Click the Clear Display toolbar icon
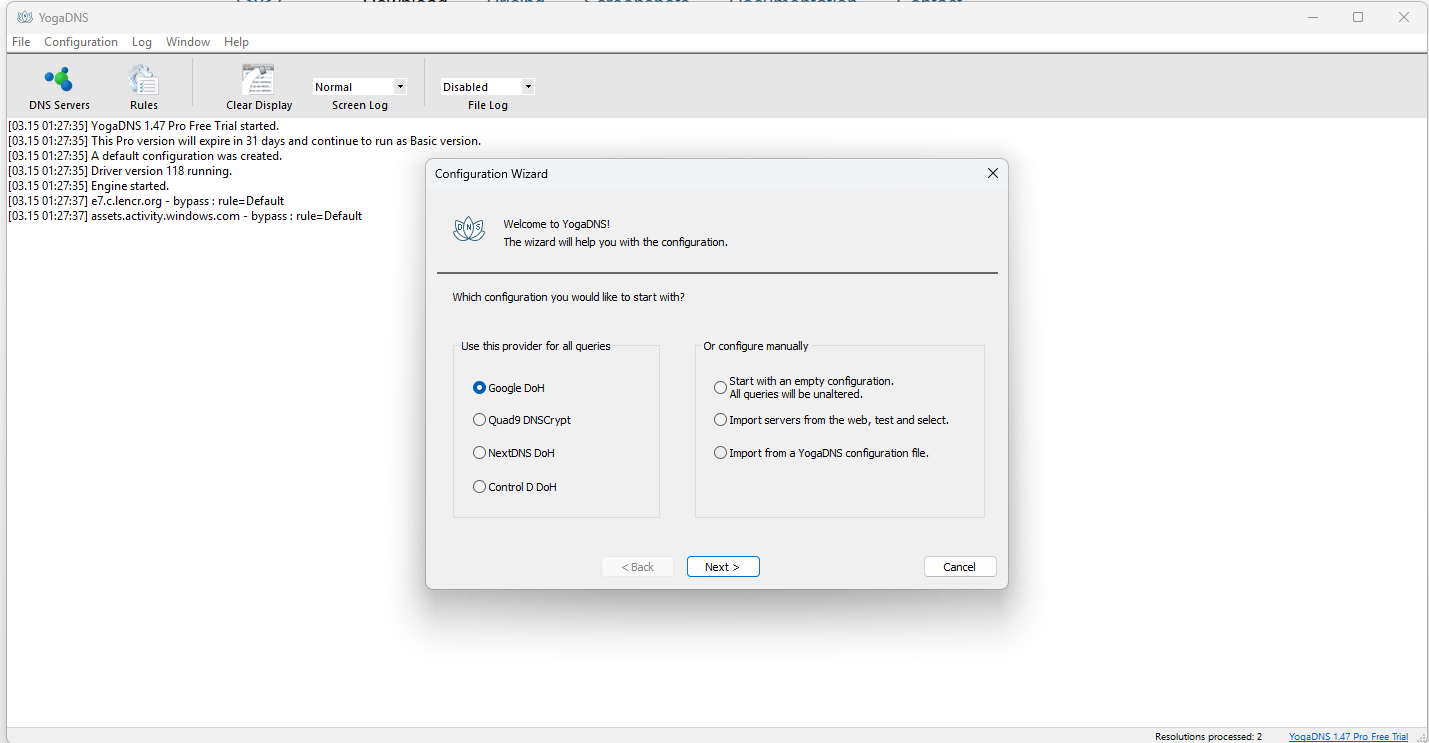The width and height of the screenshot is (1429, 743). [x=259, y=88]
